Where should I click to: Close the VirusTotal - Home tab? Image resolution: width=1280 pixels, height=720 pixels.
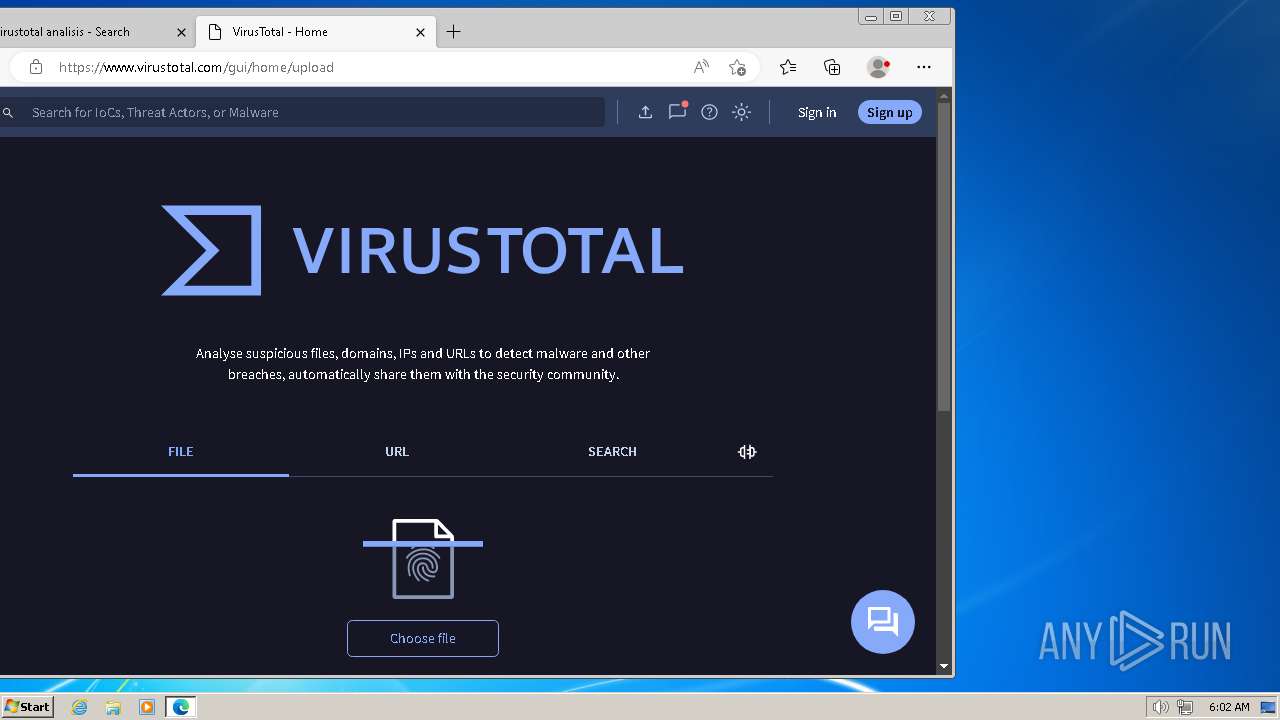[420, 32]
